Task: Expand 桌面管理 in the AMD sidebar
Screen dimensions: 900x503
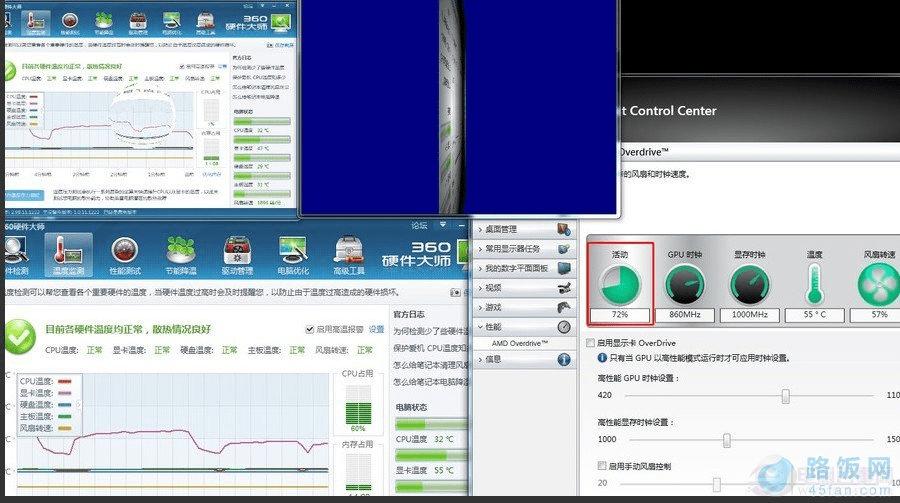Action: [x=523, y=229]
